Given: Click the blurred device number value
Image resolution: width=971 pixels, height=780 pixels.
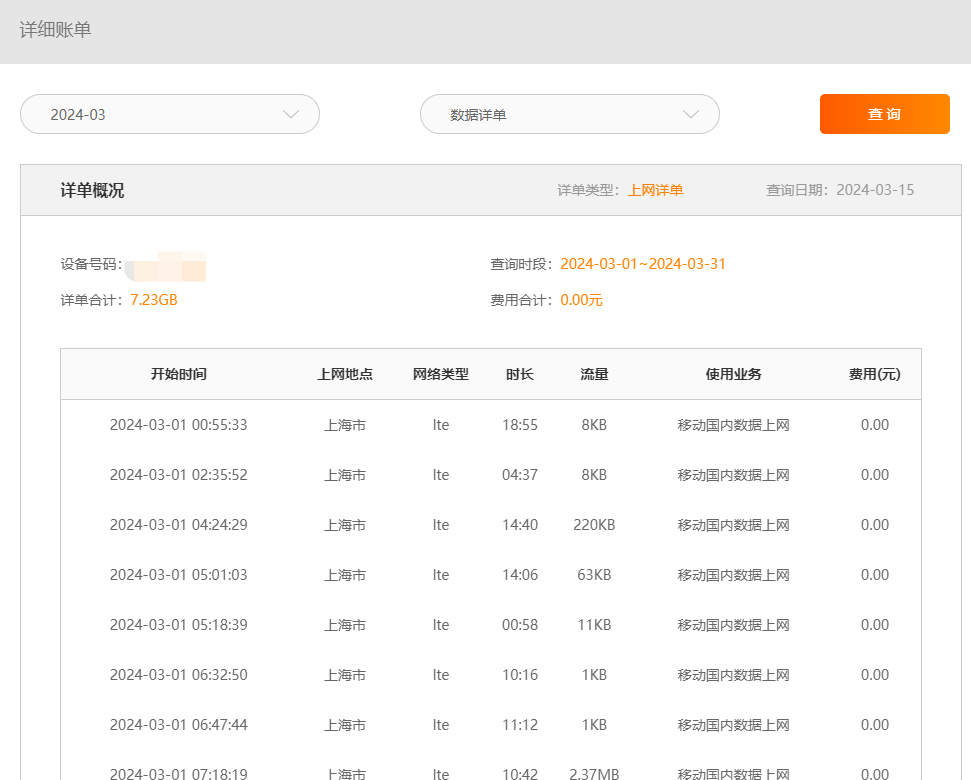Looking at the screenshot, I should tap(165, 266).
